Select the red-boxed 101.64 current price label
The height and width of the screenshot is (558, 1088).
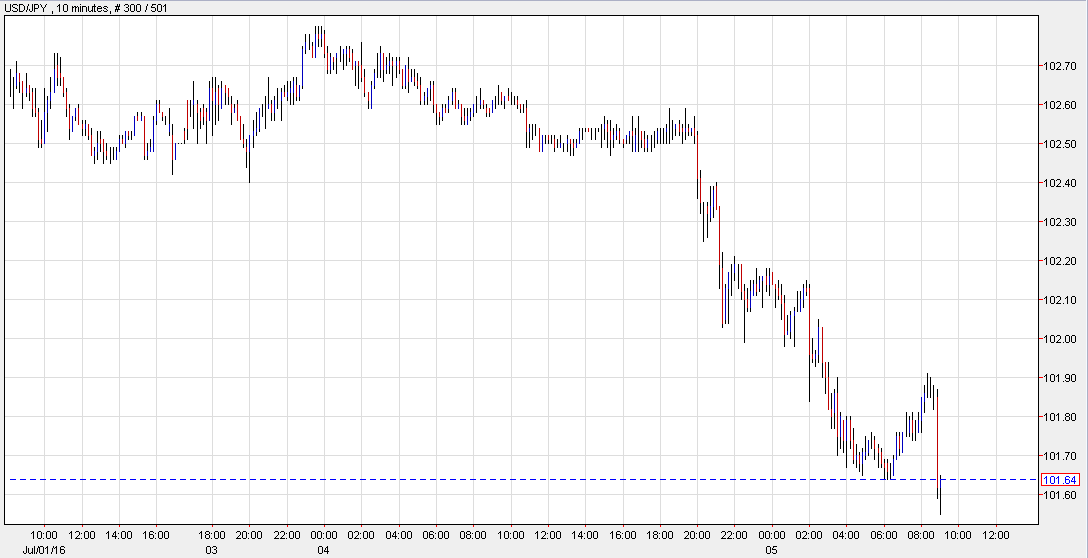[1060, 480]
